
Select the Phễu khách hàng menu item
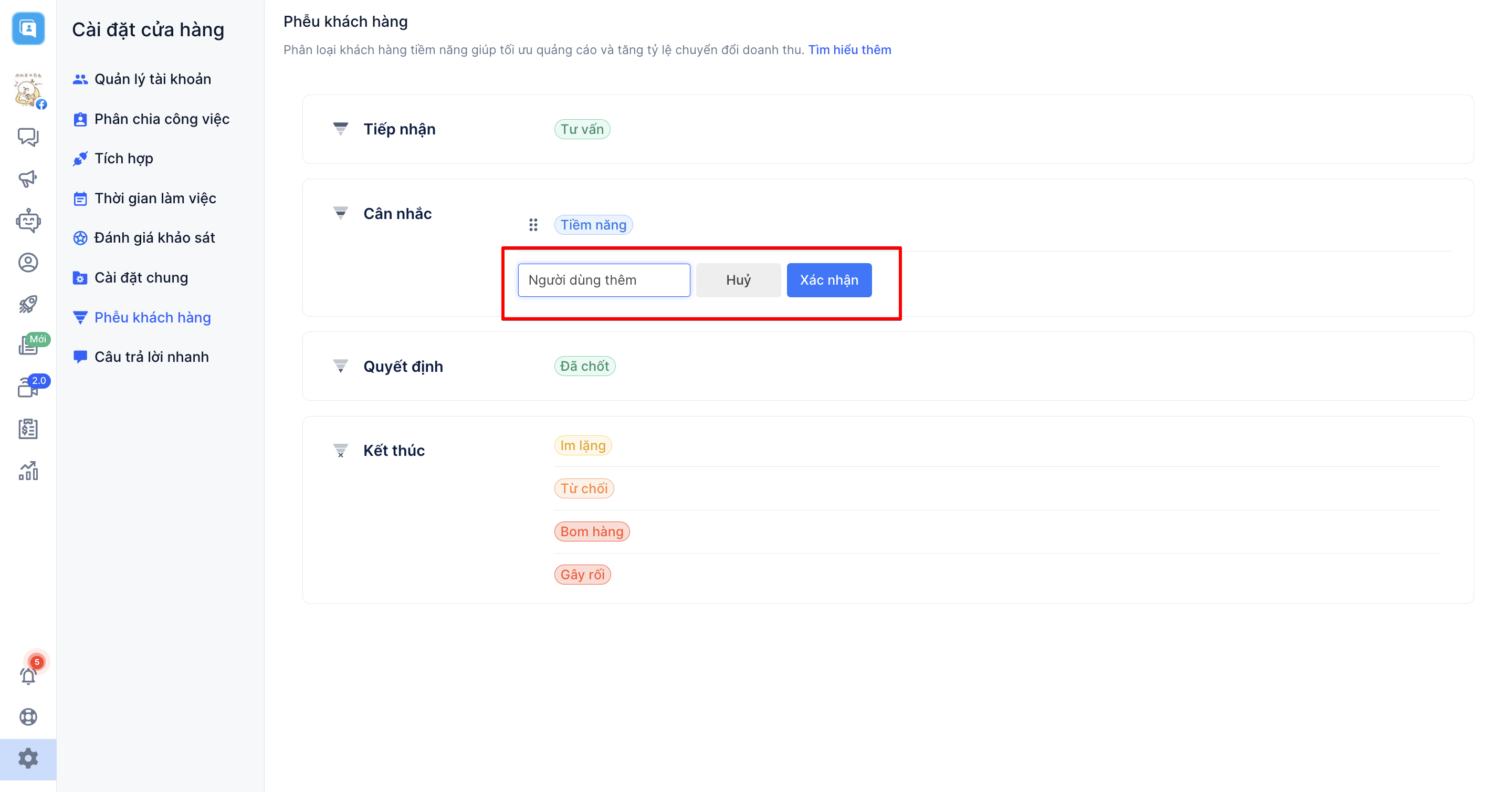[x=152, y=318]
